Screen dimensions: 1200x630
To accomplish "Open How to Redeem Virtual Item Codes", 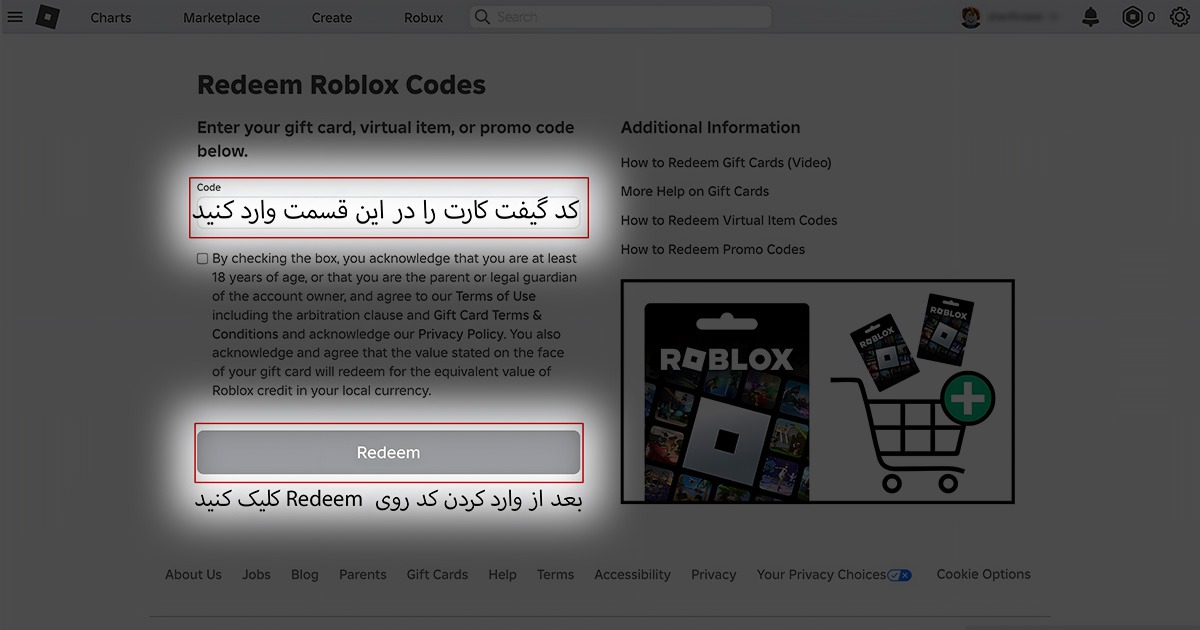I will (x=729, y=220).
